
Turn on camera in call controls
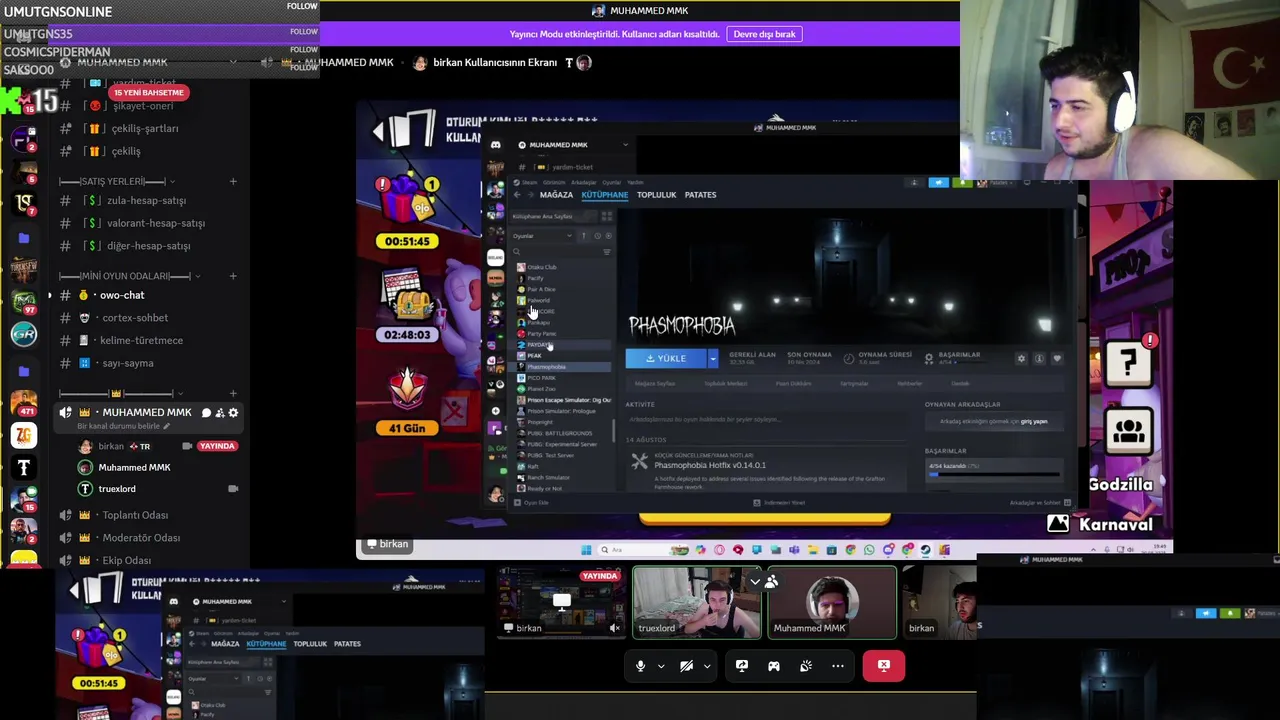click(686, 666)
